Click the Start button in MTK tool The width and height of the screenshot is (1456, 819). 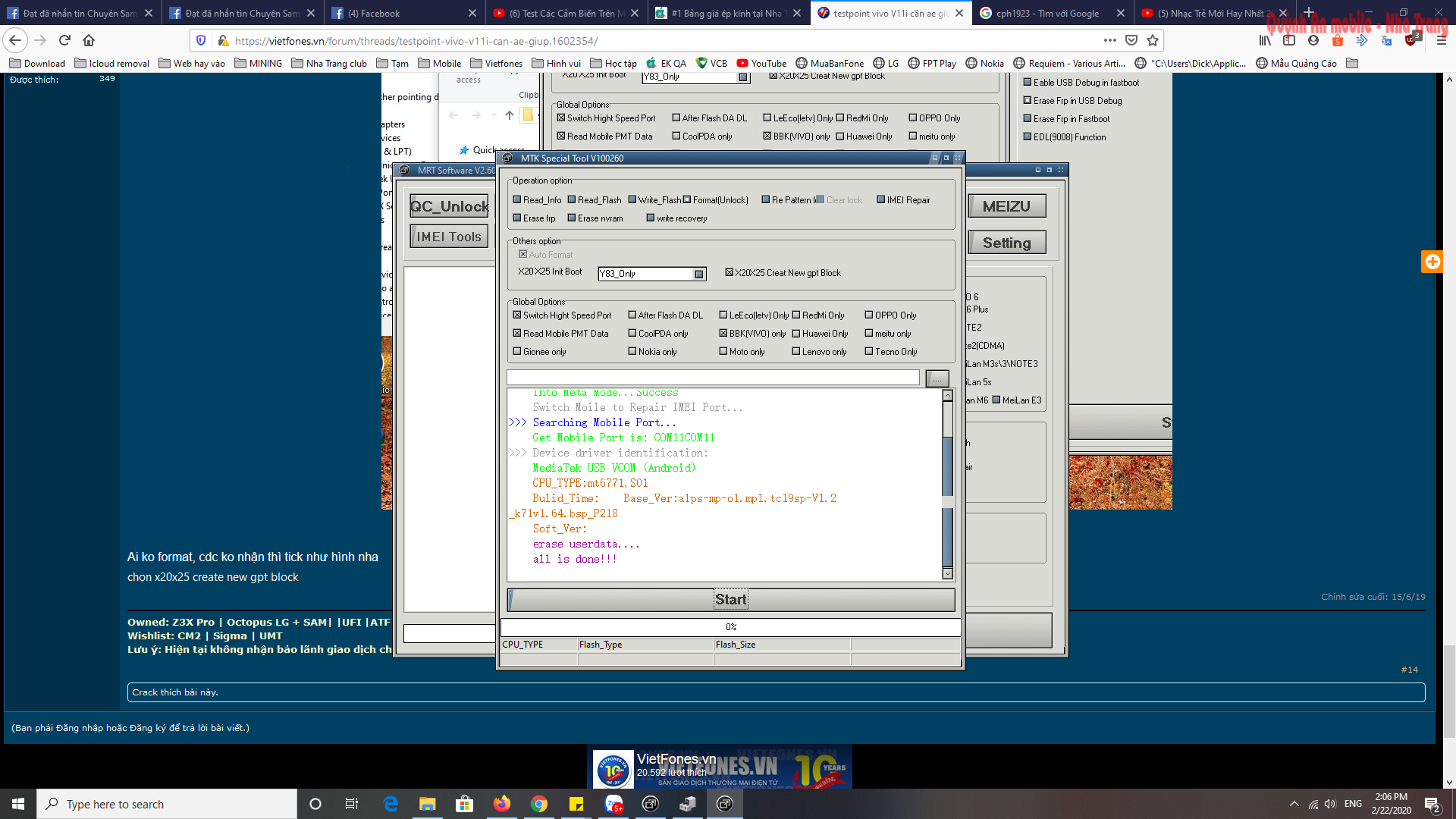pyautogui.click(x=731, y=600)
